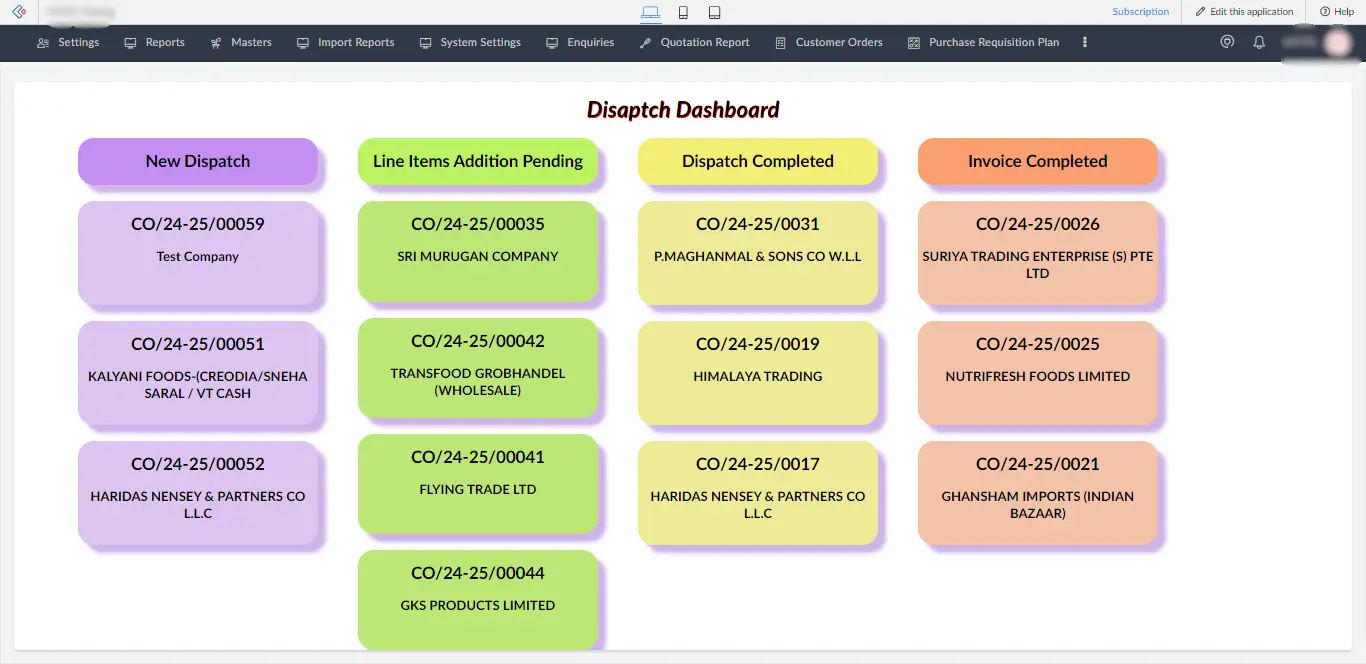Viewport: 1366px width, 664px height.
Task: Open the Subscription link
Action: click(x=1141, y=11)
